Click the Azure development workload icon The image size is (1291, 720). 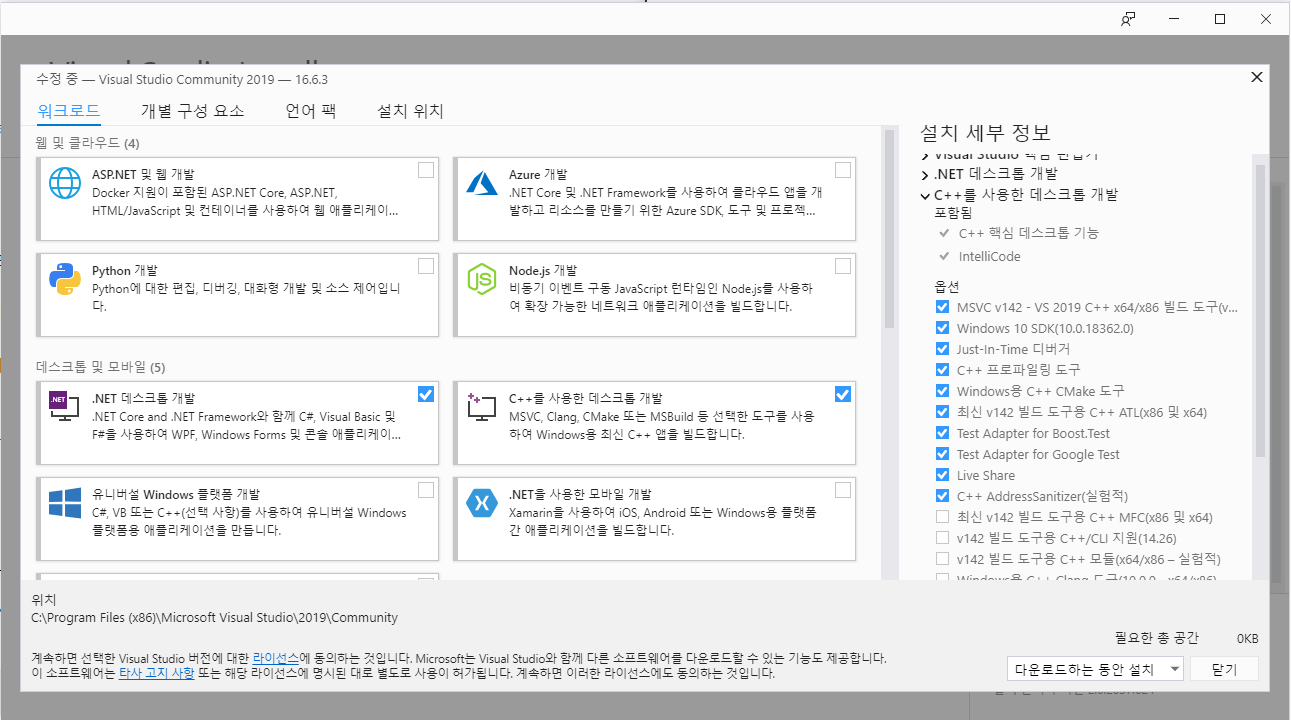[x=482, y=183]
